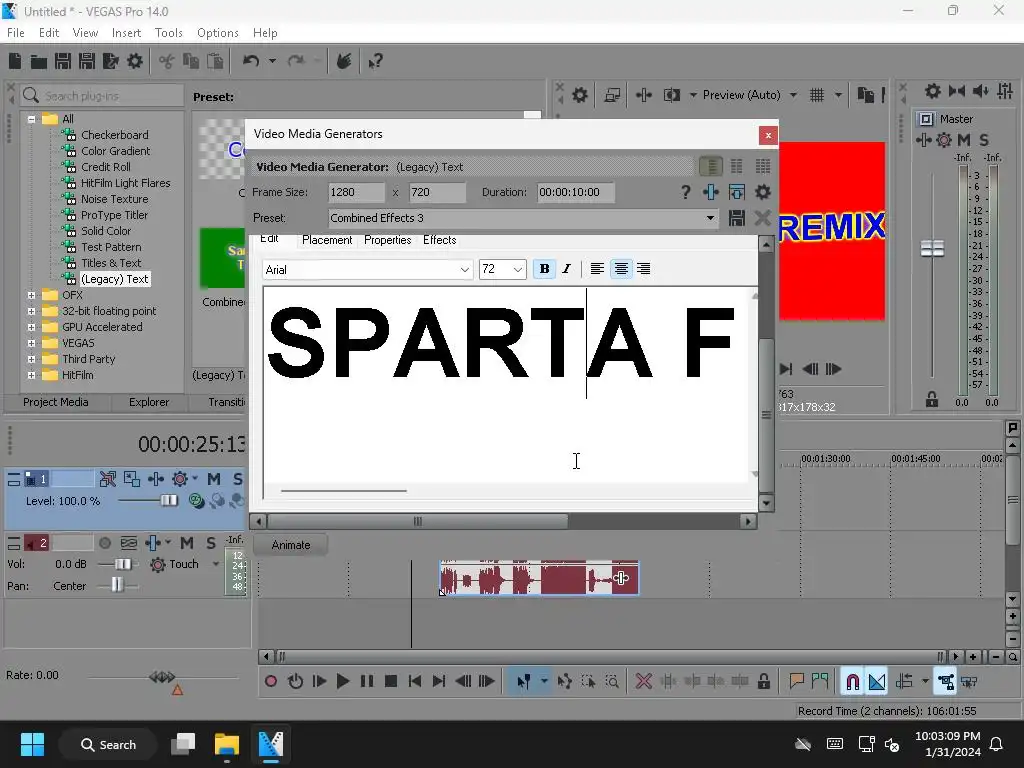This screenshot has height=768, width=1024.
Task: Switch to the Effects tab in generator
Action: tap(440, 240)
